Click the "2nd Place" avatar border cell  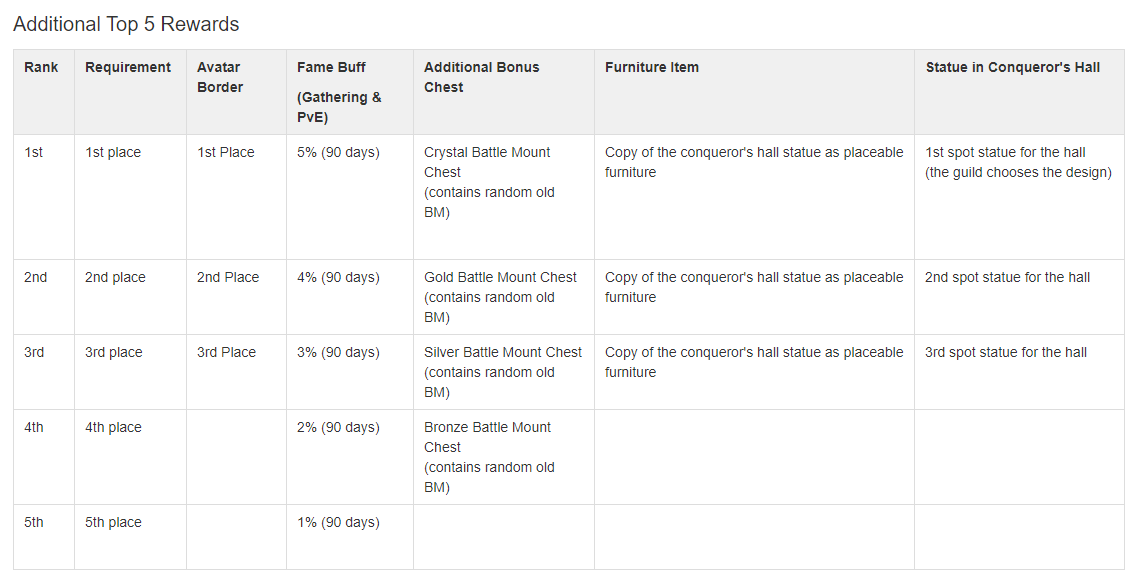pyautogui.click(x=228, y=277)
